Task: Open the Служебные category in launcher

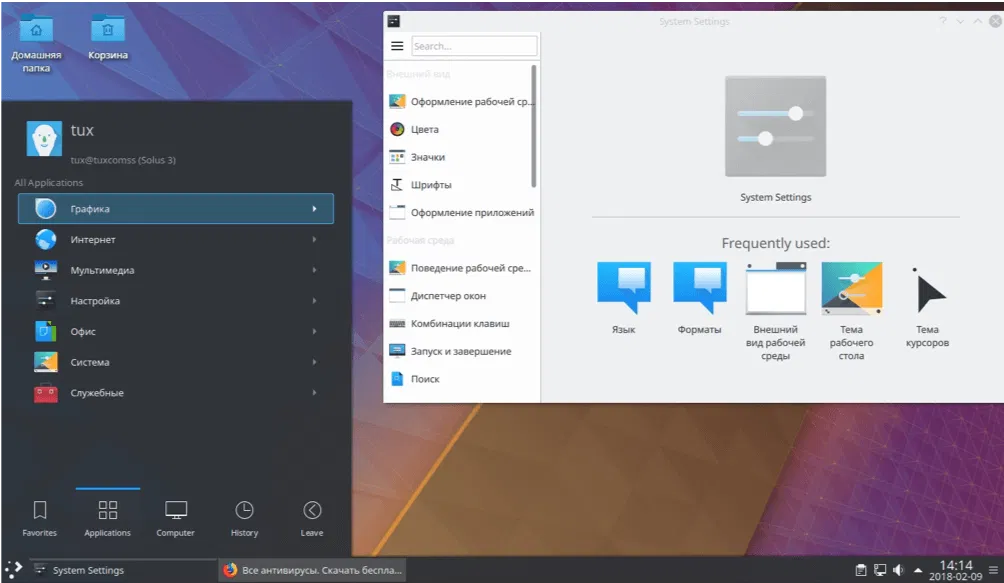Action: click(175, 393)
